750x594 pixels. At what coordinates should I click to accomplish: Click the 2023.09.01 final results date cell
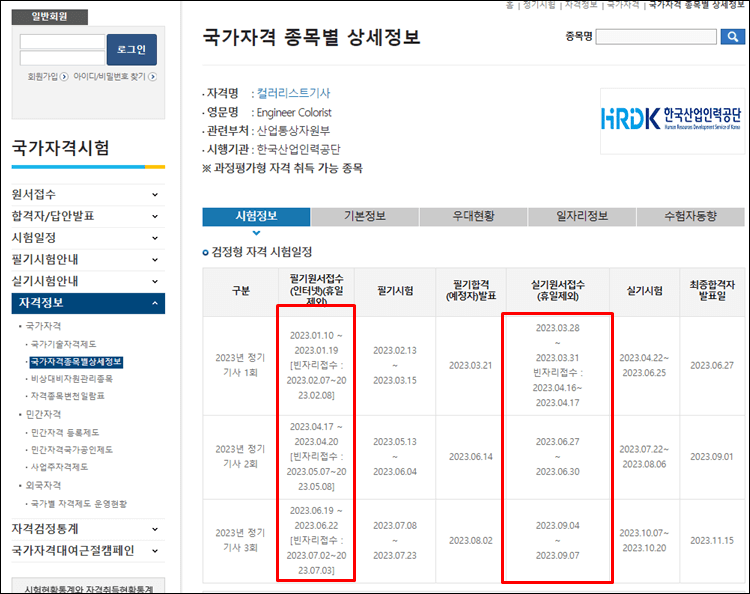tap(712, 457)
